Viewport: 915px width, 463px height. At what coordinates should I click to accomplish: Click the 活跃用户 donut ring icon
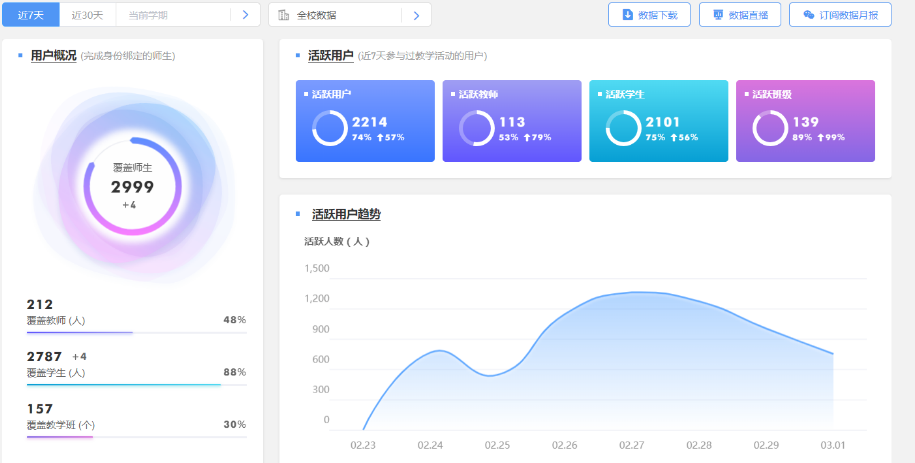[x=329, y=128]
